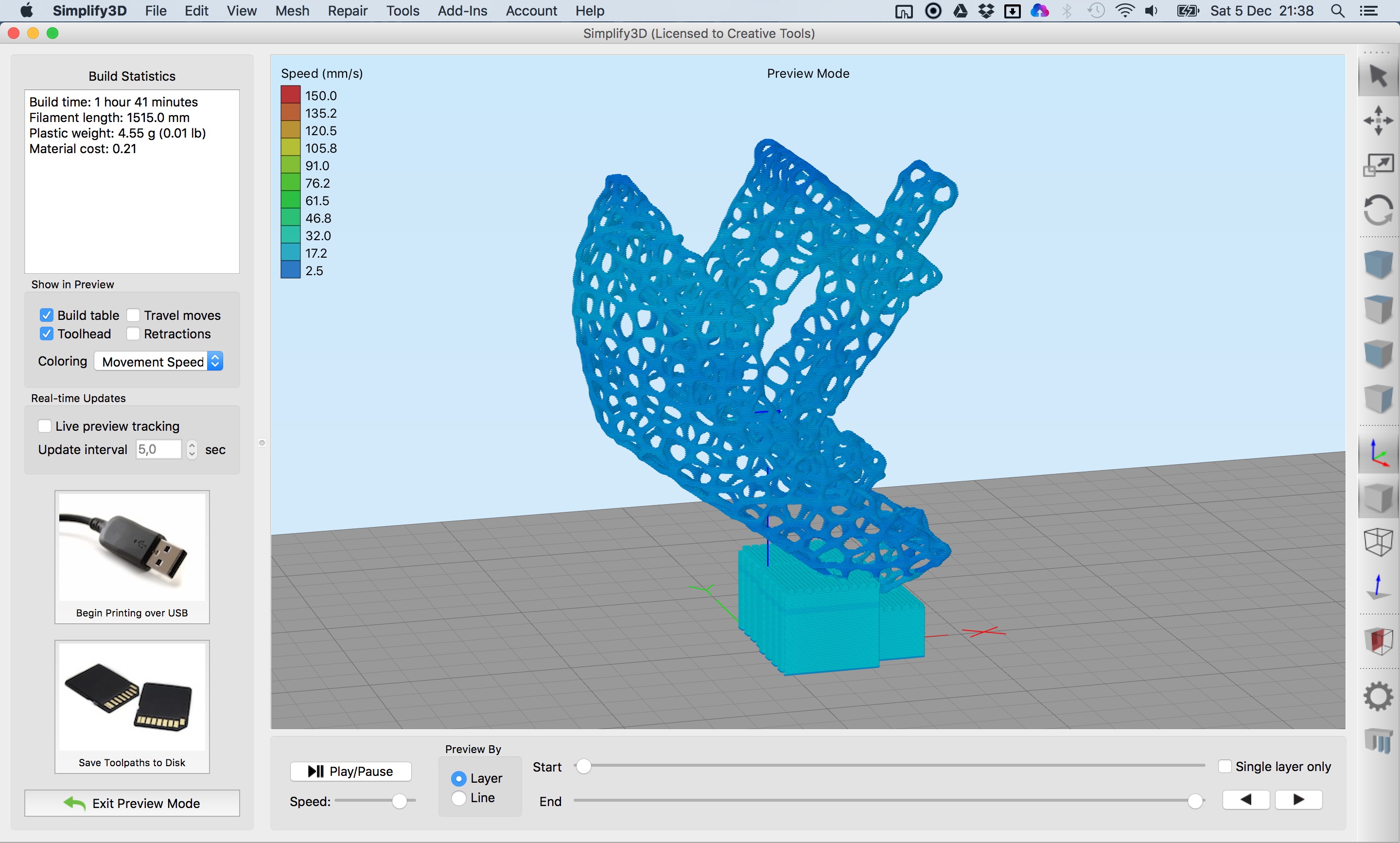Image resolution: width=1400 pixels, height=843 pixels.
Task: Step to next layer with right arrow
Action: [1298, 800]
